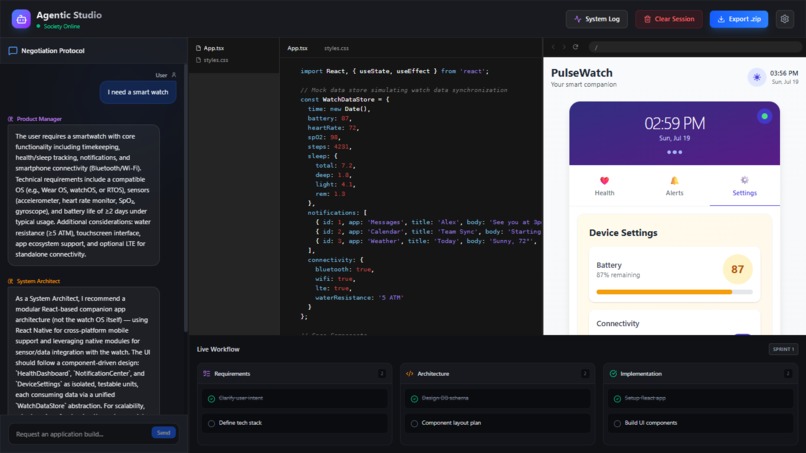Click the 87 battery percentage badge
806x453 pixels.
pyautogui.click(x=738, y=269)
